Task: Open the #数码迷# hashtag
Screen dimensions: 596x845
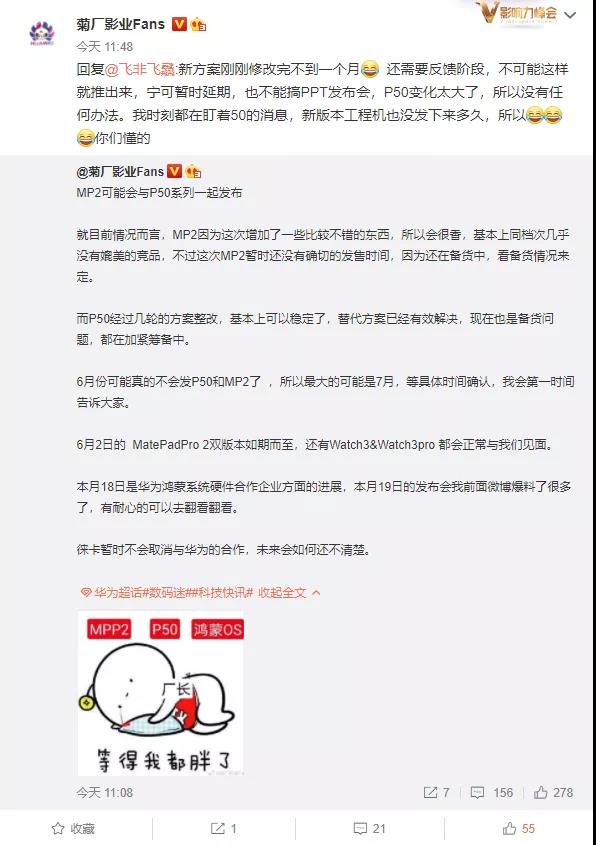Action: click(166, 593)
